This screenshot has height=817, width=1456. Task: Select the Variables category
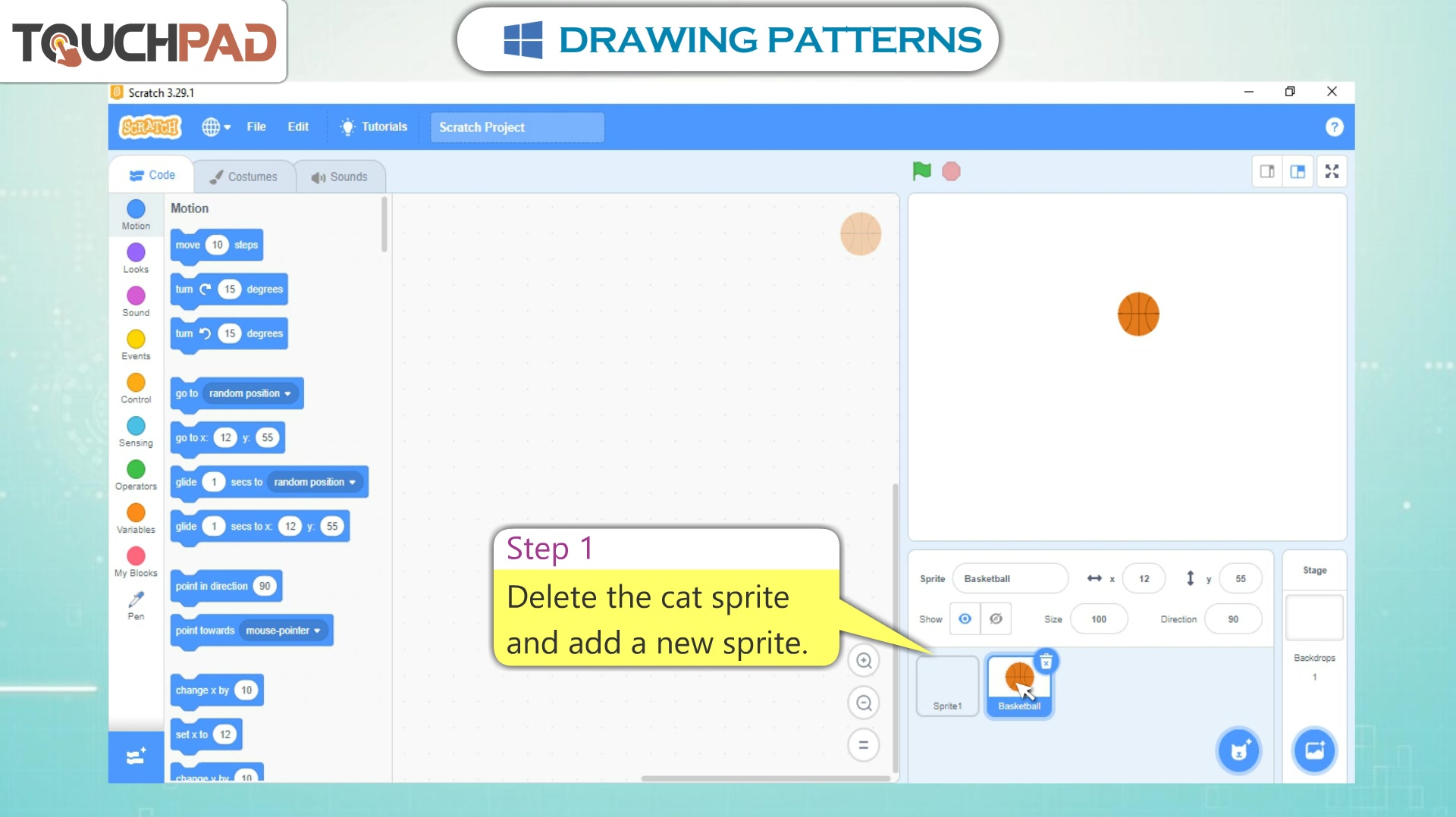(x=136, y=518)
